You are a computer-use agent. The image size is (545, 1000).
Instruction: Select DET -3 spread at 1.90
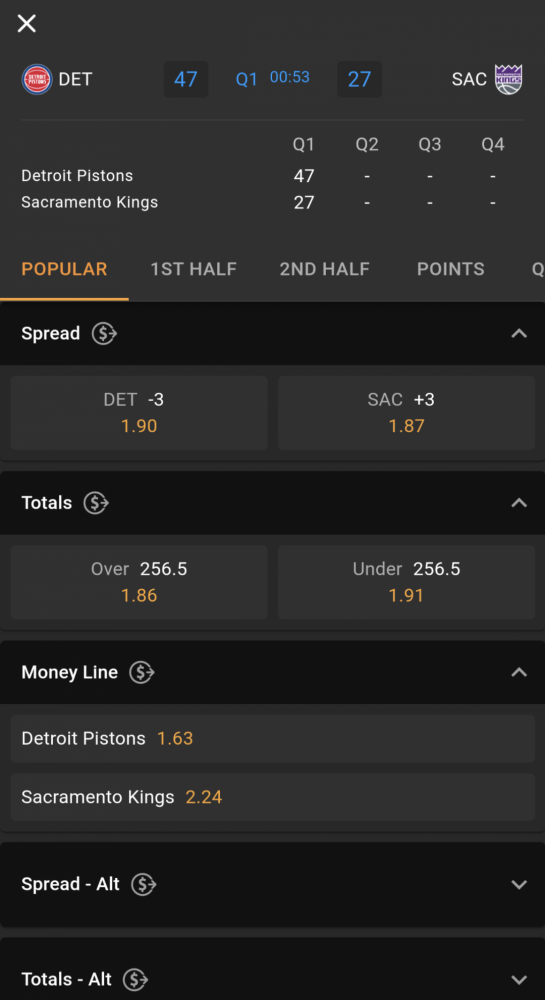(x=139, y=413)
